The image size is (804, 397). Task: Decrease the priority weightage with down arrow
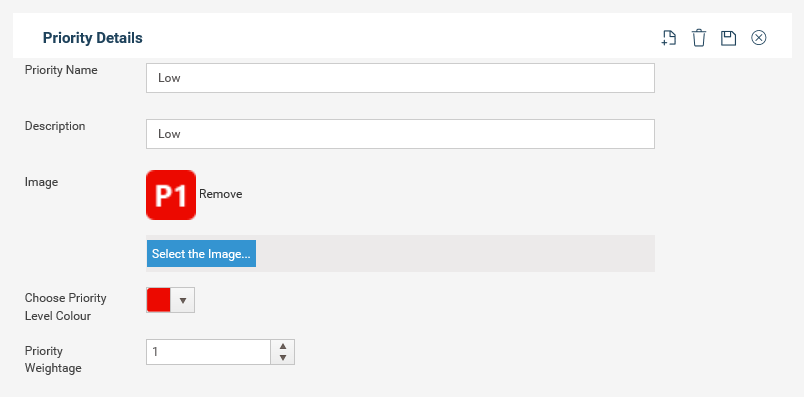[x=283, y=358]
